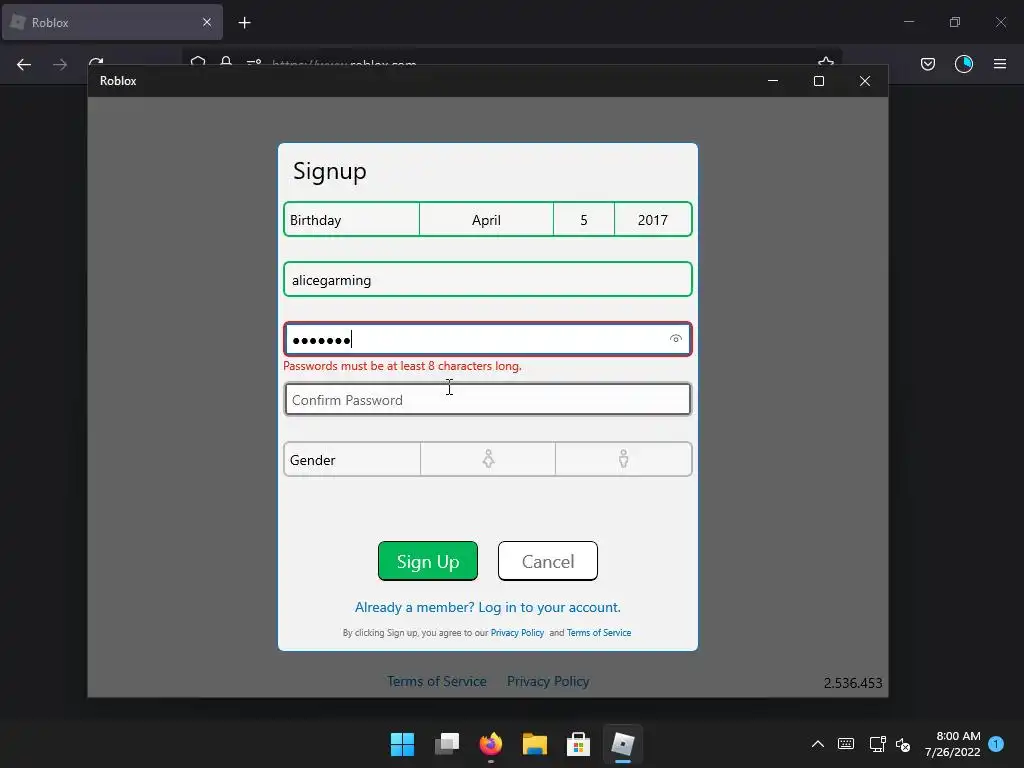Click the username field with alicegarming
The width and height of the screenshot is (1024, 768).
[488, 280]
